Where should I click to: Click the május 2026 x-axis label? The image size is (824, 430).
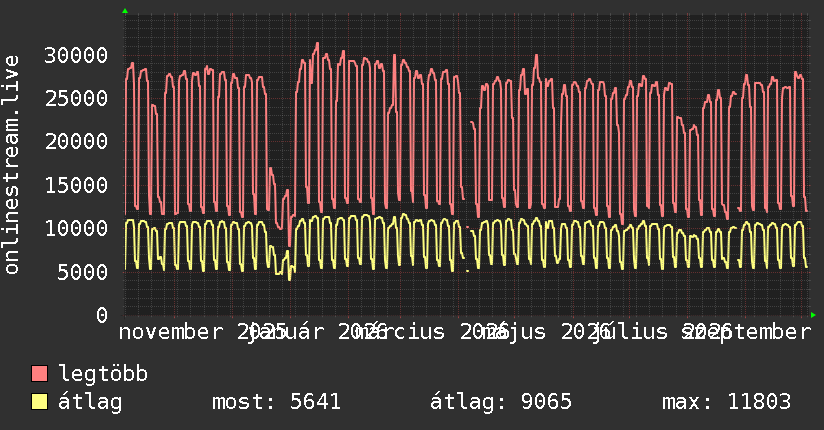(545, 332)
